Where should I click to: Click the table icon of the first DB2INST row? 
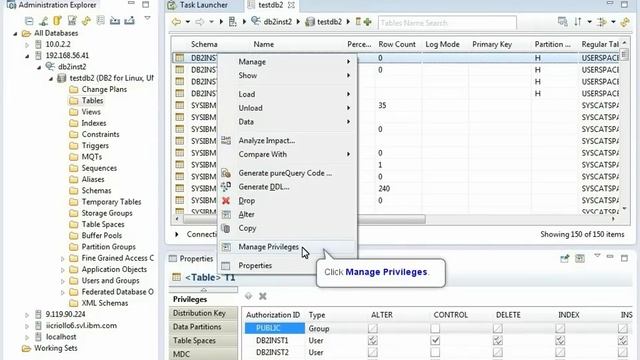click(180, 58)
